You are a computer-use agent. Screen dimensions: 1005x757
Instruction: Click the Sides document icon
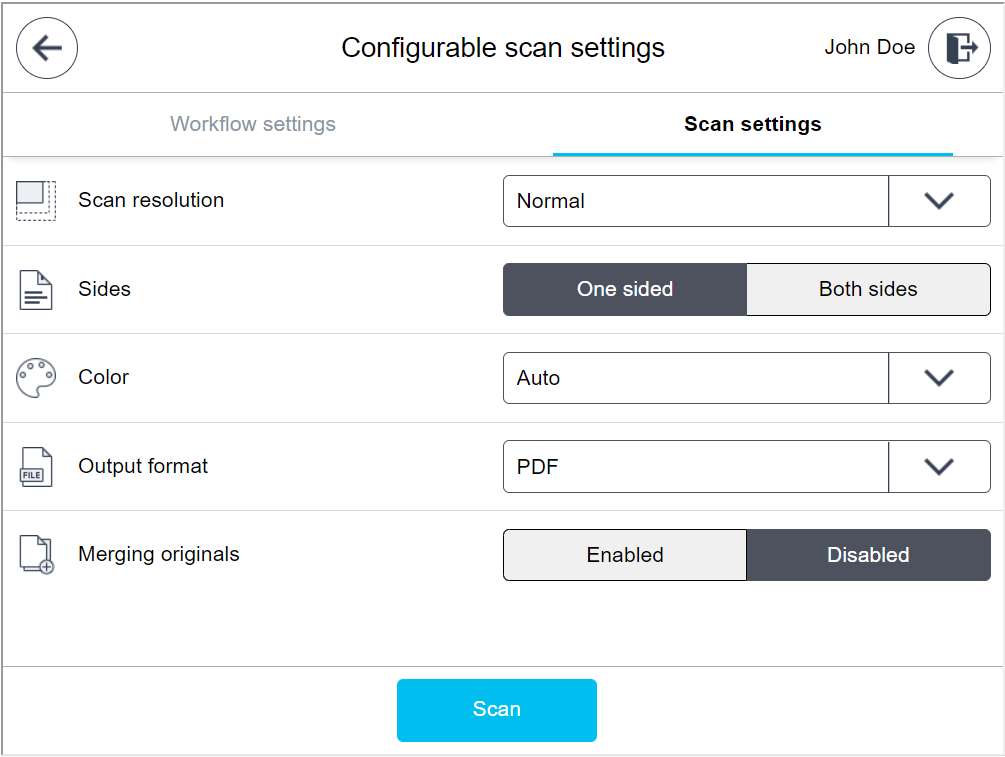tap(36, 289)
